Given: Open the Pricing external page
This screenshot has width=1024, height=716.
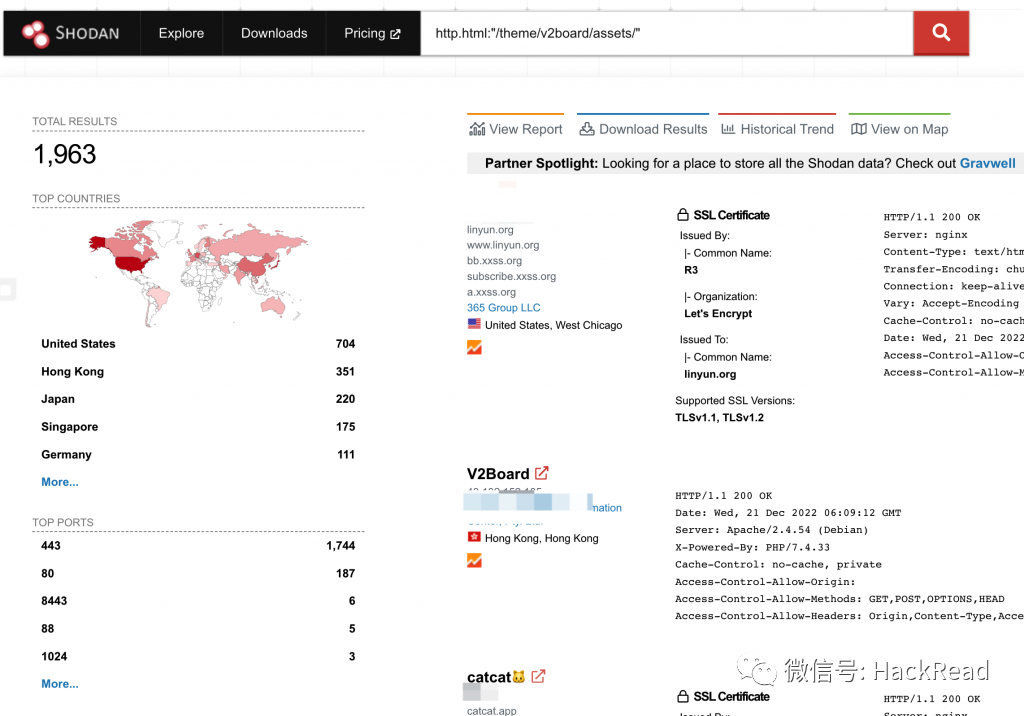Looking at the screenshot, I should pyautogui.click(x=372, y=33).
